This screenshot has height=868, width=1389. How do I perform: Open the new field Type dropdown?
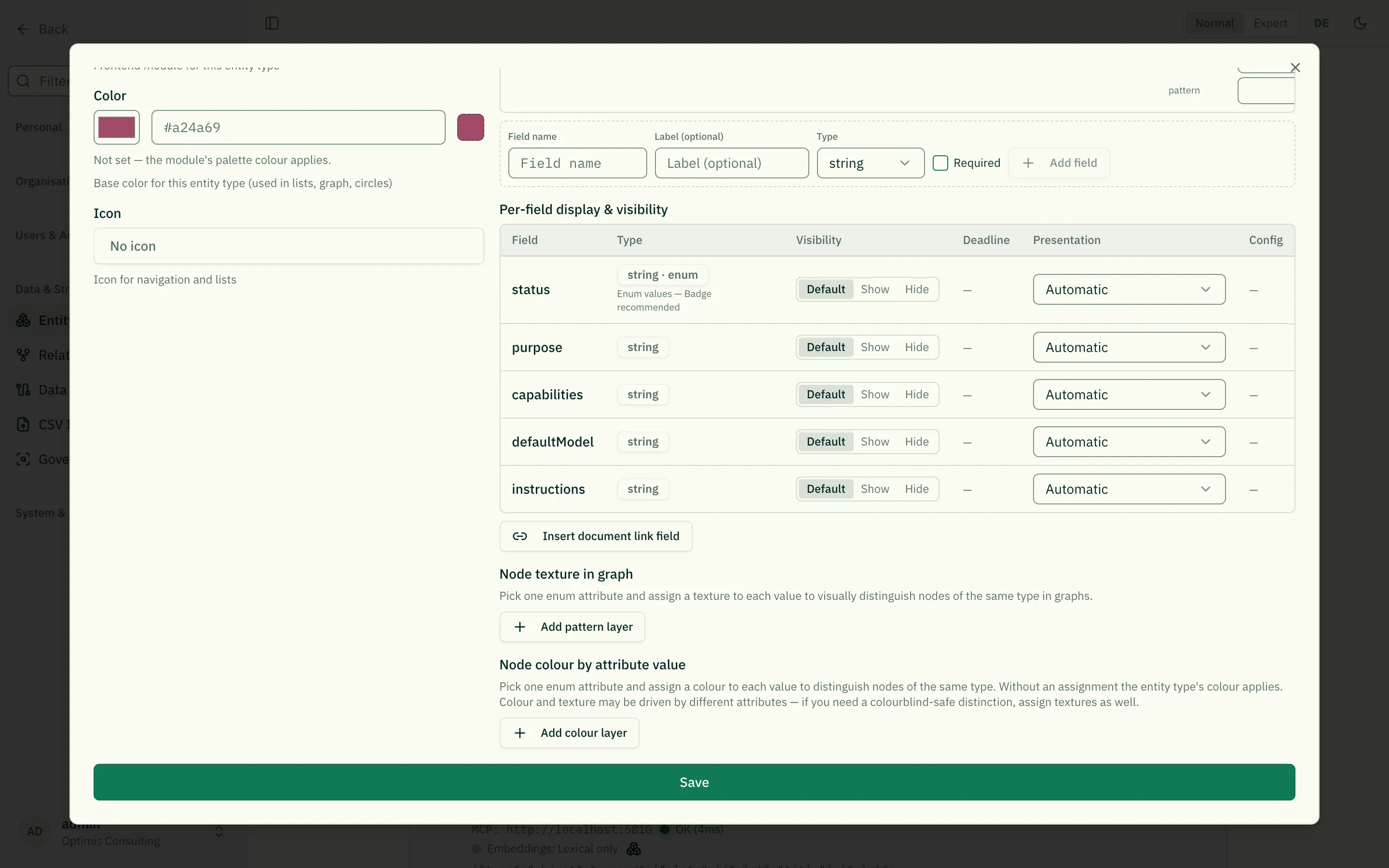pyautogui.click(x=870, y=163)
